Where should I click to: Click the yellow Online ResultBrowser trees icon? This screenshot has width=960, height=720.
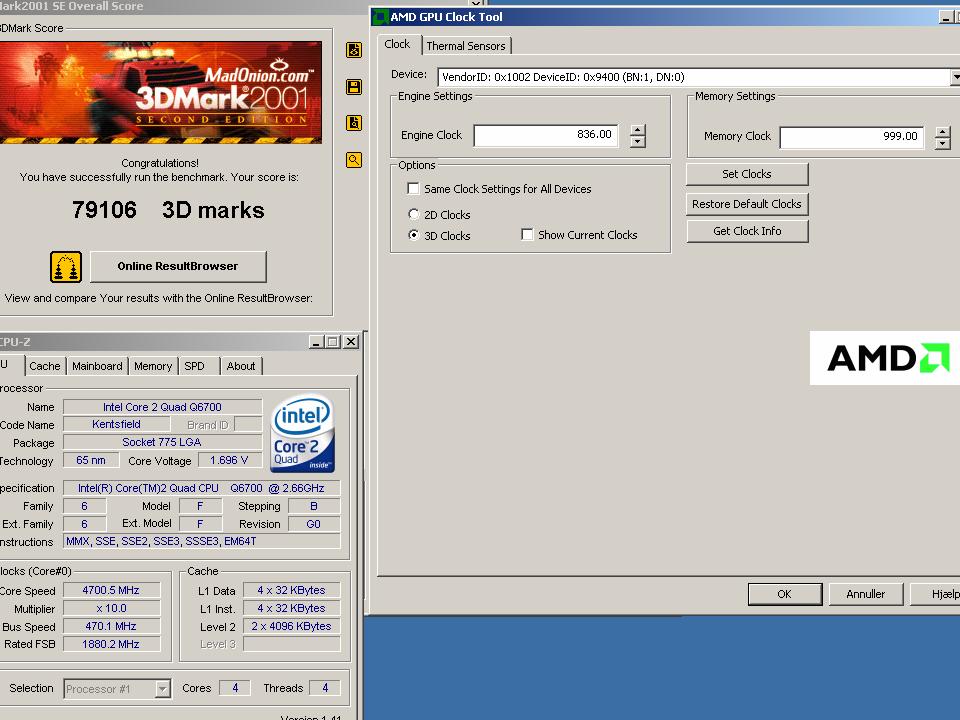pos(66,267)
